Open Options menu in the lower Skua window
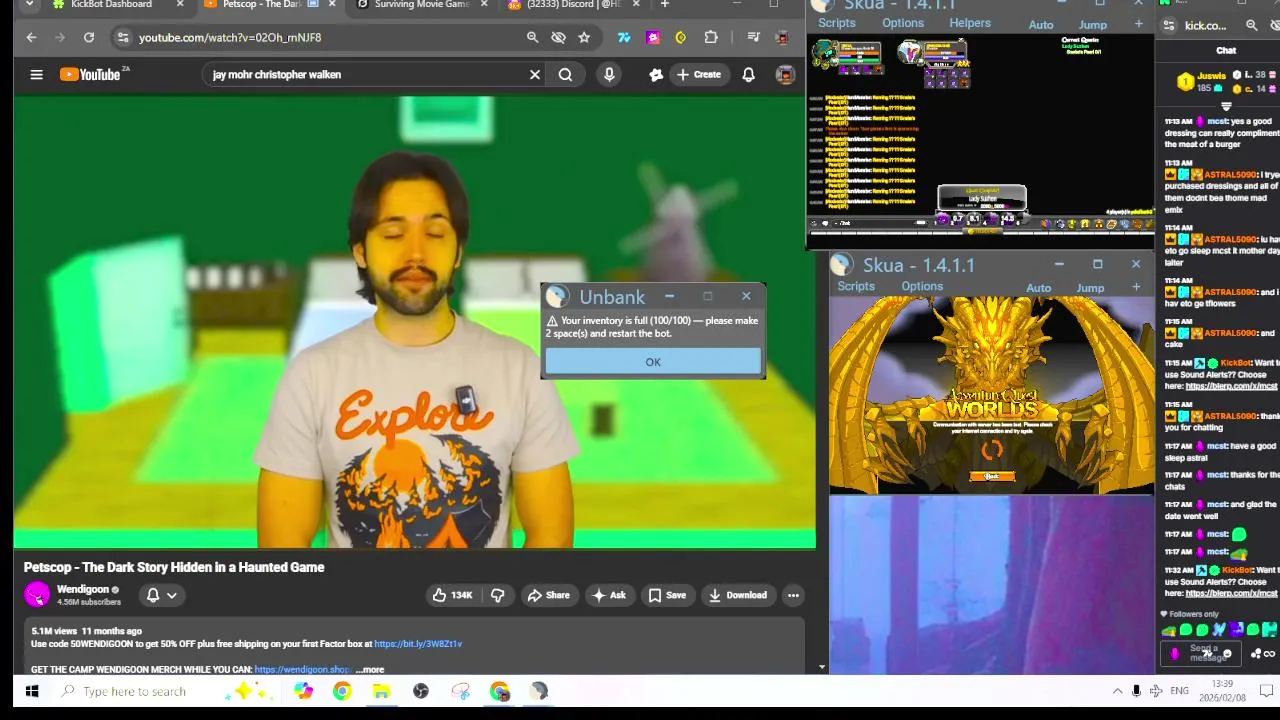1280x720 pixels. [922, 286]
